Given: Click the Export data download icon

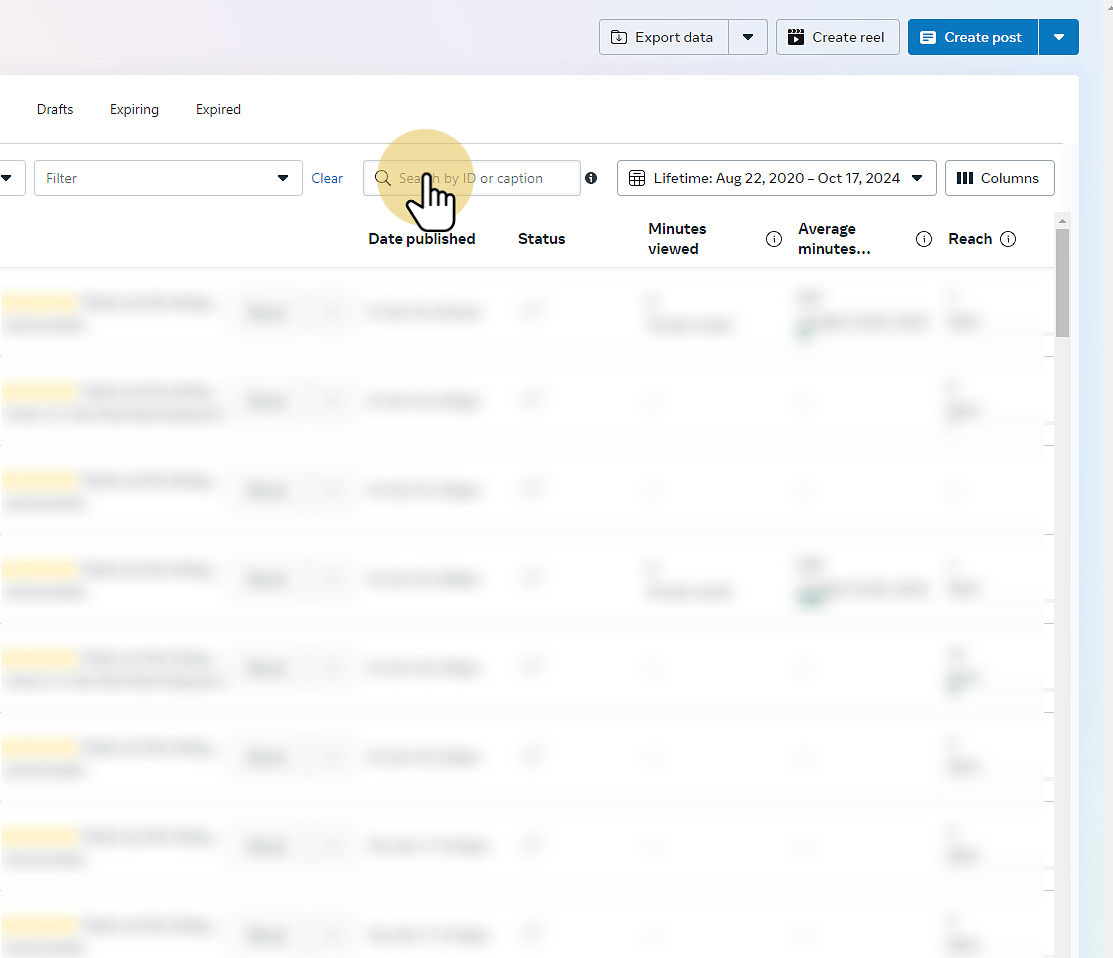Looking at the screenshot, I should tap(619, 37).
